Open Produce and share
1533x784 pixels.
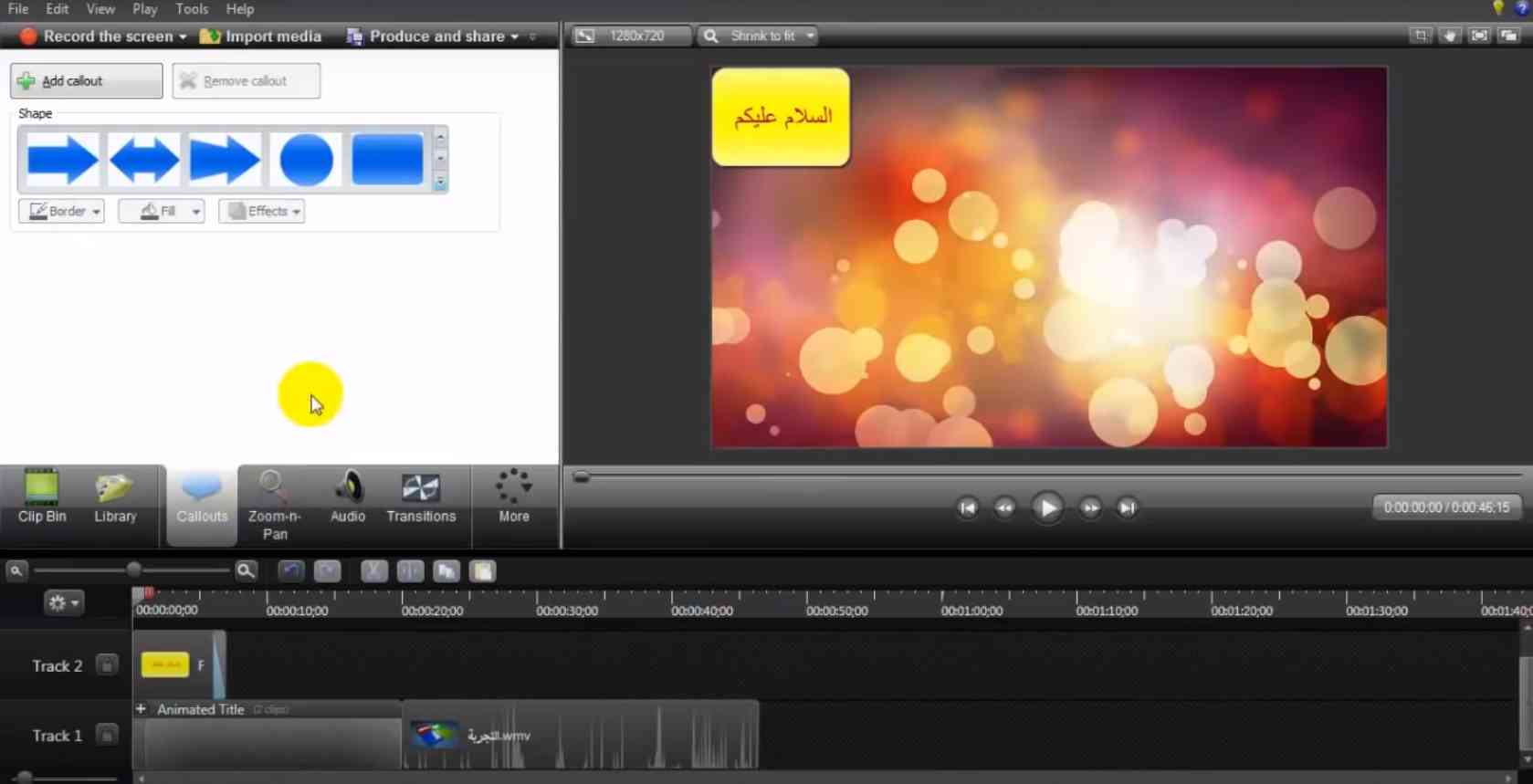433,37
